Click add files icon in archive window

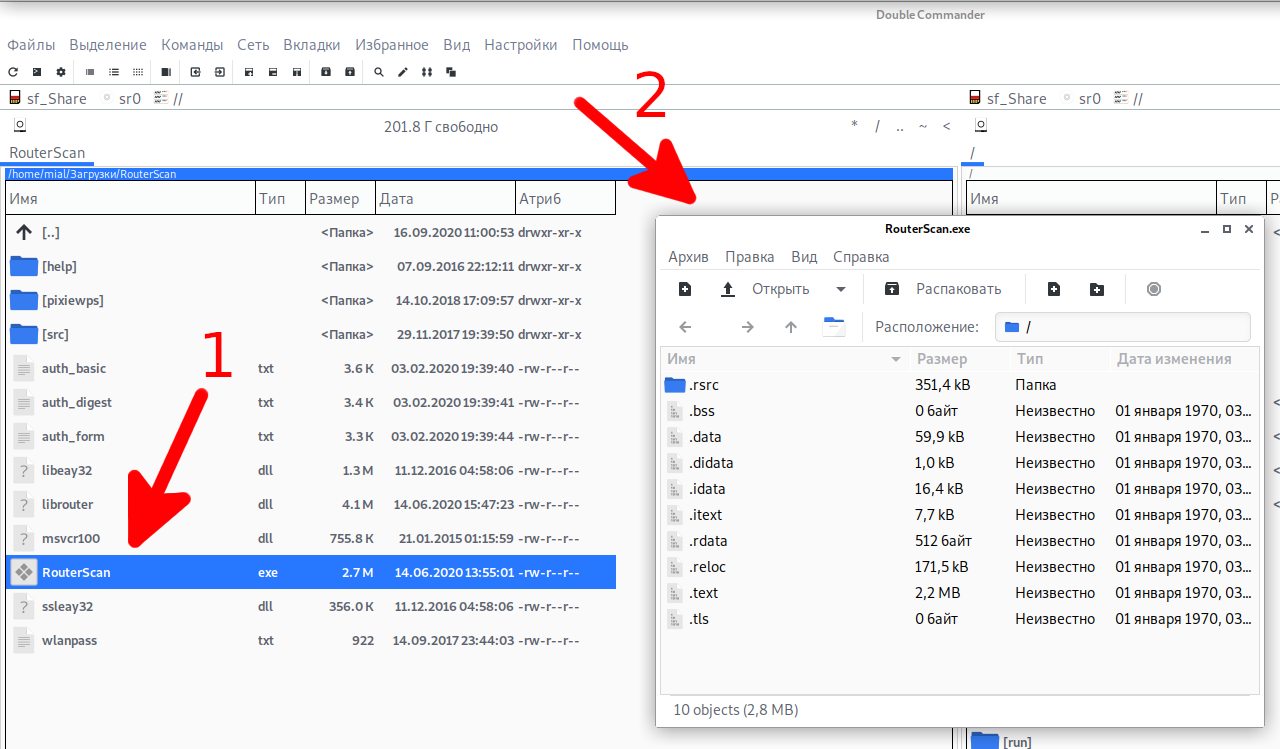tap(1054, 289)
